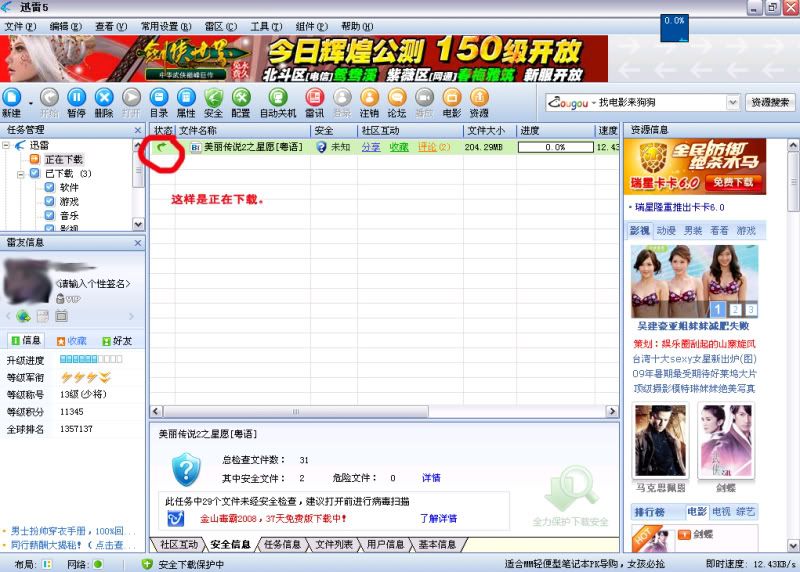800x572 pixels.
Task: Open the 工具 menu
Action: 266,27
